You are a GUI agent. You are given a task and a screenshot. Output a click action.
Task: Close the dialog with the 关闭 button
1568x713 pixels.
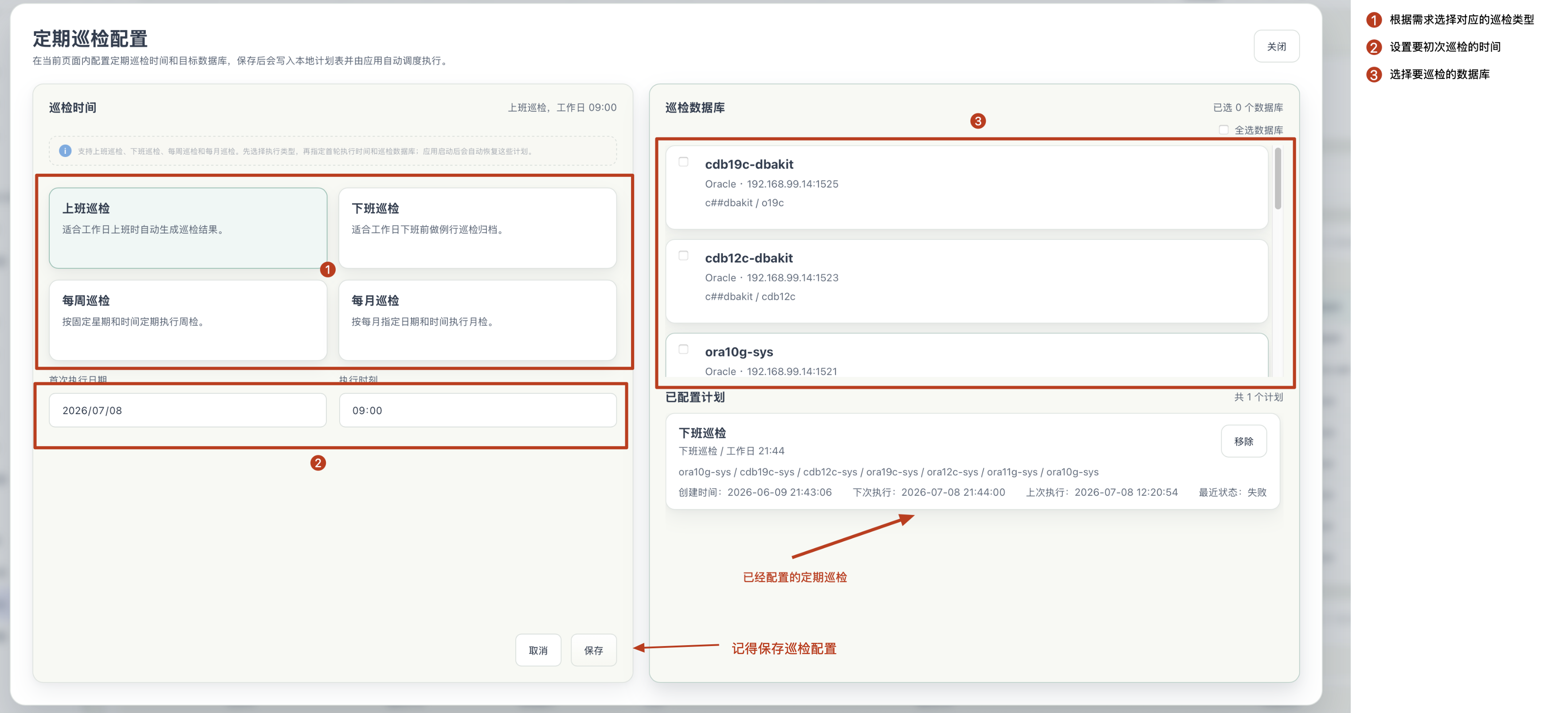1276,46
